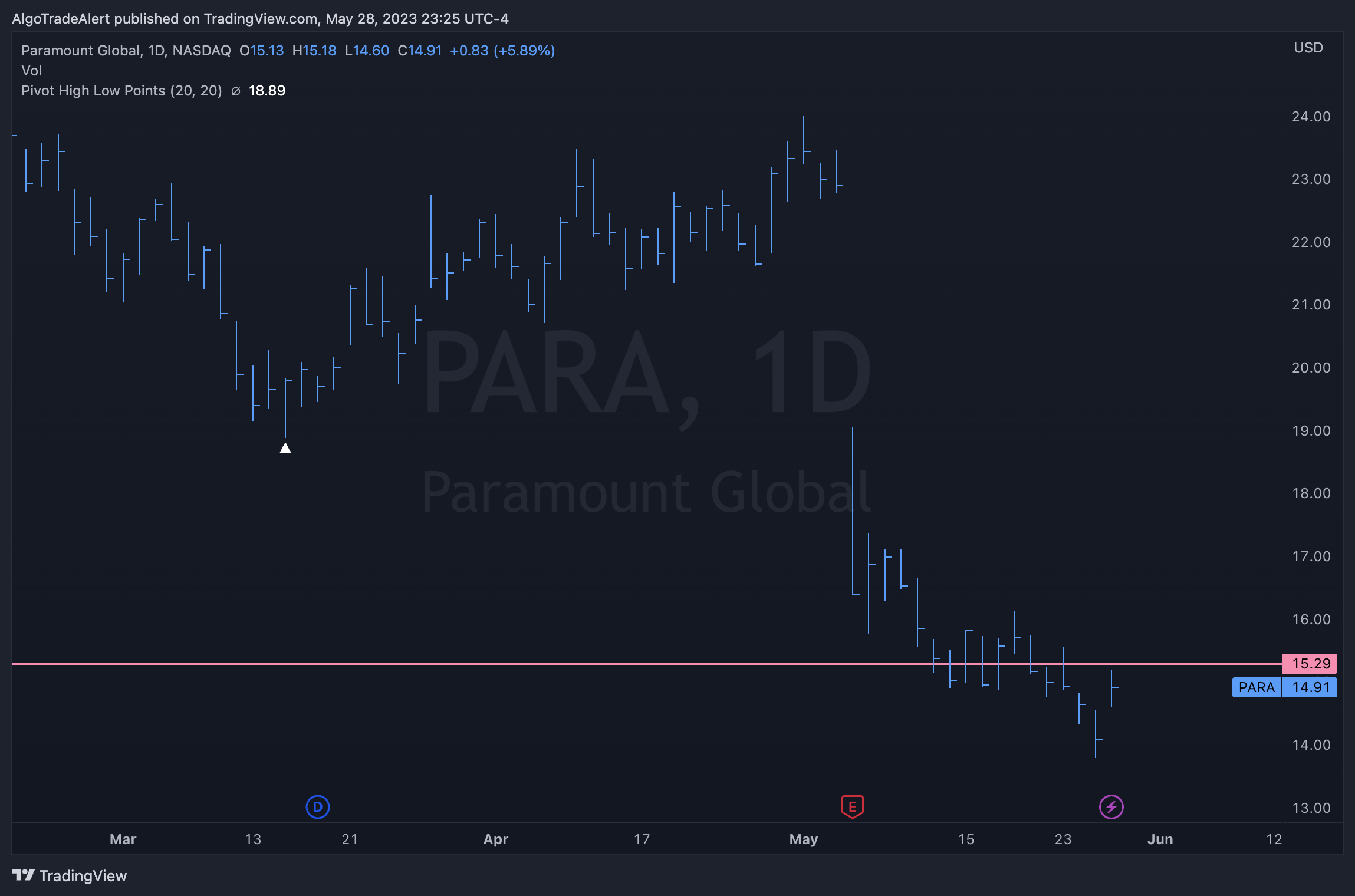Screen dimensions: 1355x896
Task: Click the TradingView logo
Action: click(24, 875)
